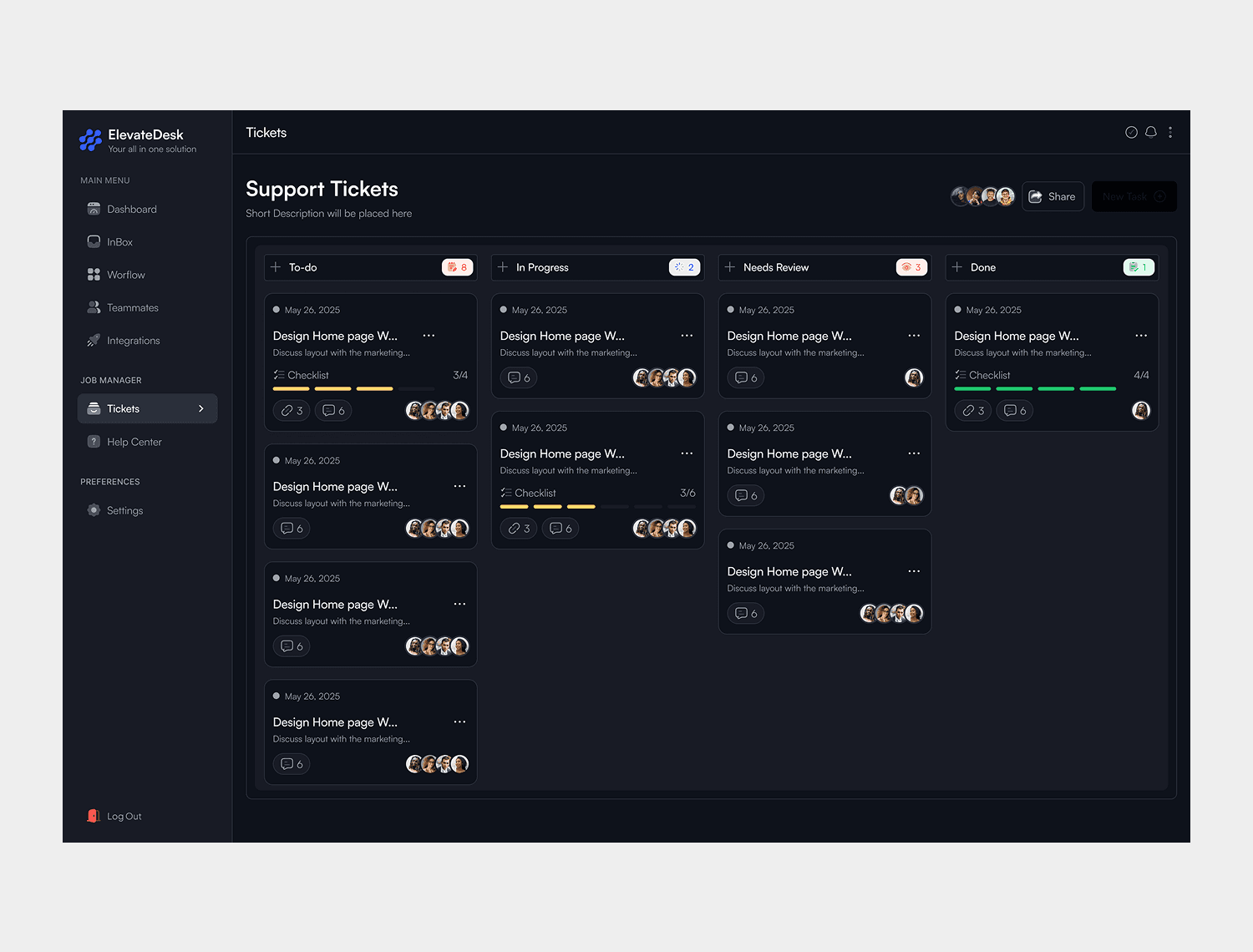Open the Dashboard sidebar item
The height and width of the screenshot is (952, 1253).
point(147,209)
